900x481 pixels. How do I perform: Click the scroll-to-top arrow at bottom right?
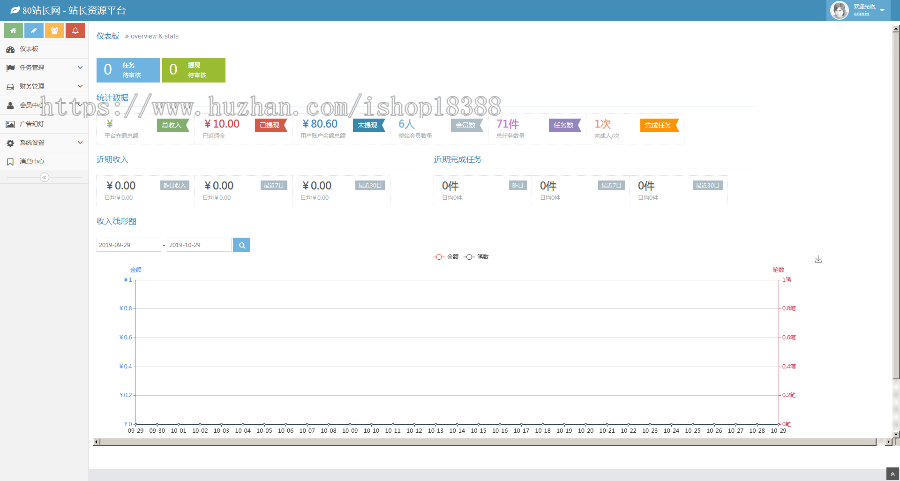click(x=892, y=473)
